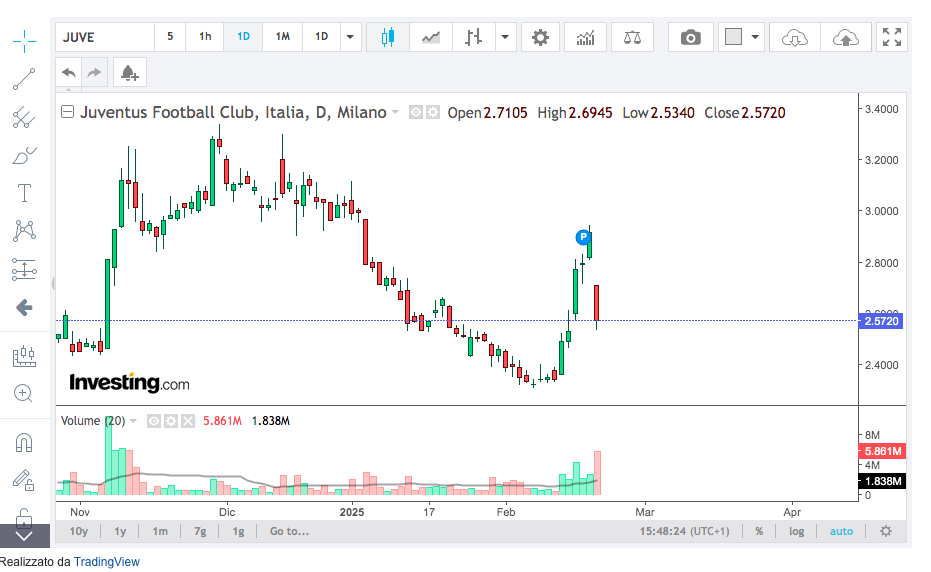Screen dimensions: 931x572
Task: Set range to 1g
Action: [238, 531]
